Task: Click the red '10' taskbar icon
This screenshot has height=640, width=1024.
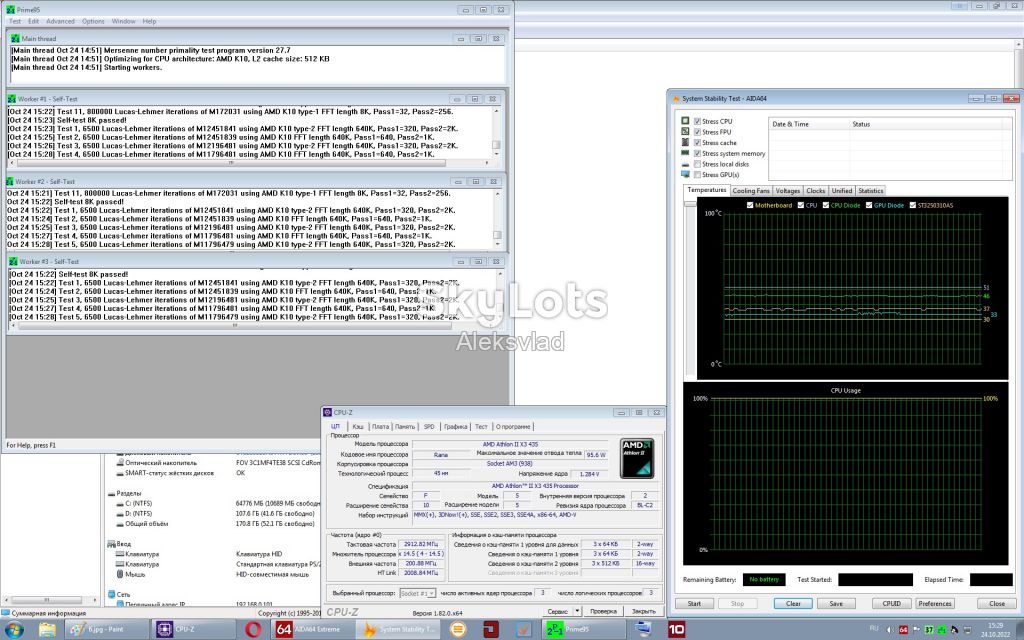Action: [677, 630]
